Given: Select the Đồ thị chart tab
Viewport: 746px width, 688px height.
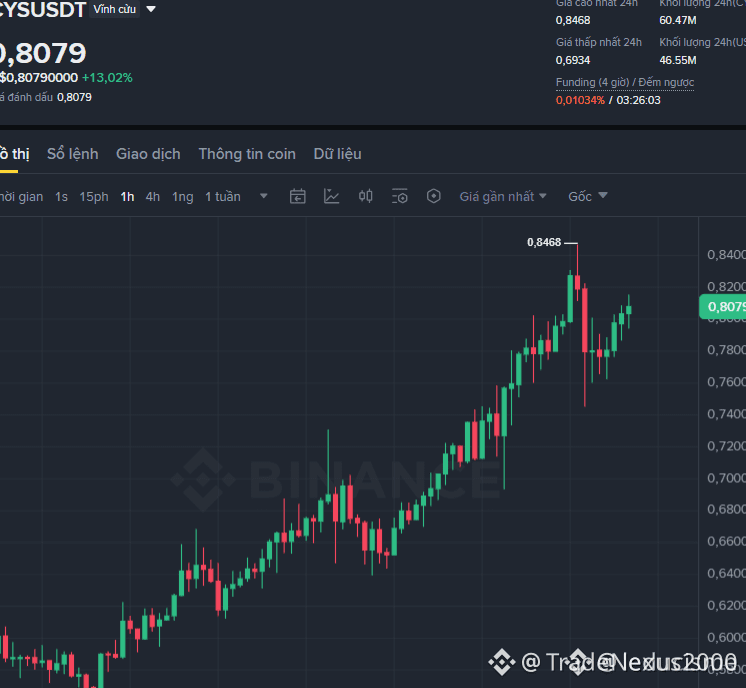Looking at the screenshot, I should (x=14, y=154).
